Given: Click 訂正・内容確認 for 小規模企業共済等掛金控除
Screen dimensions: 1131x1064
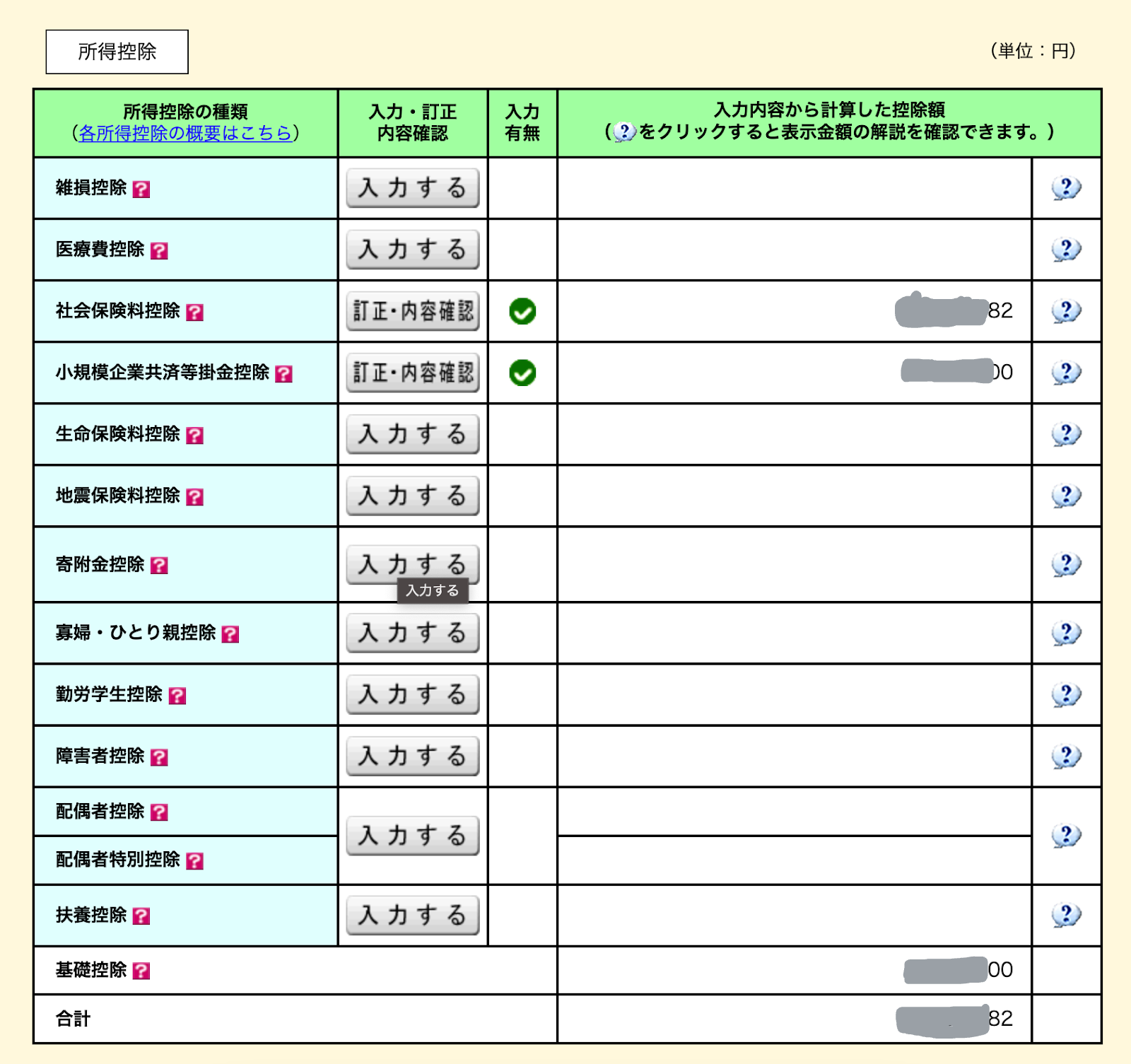Looking at the screenshot, I should pos(413,373).
